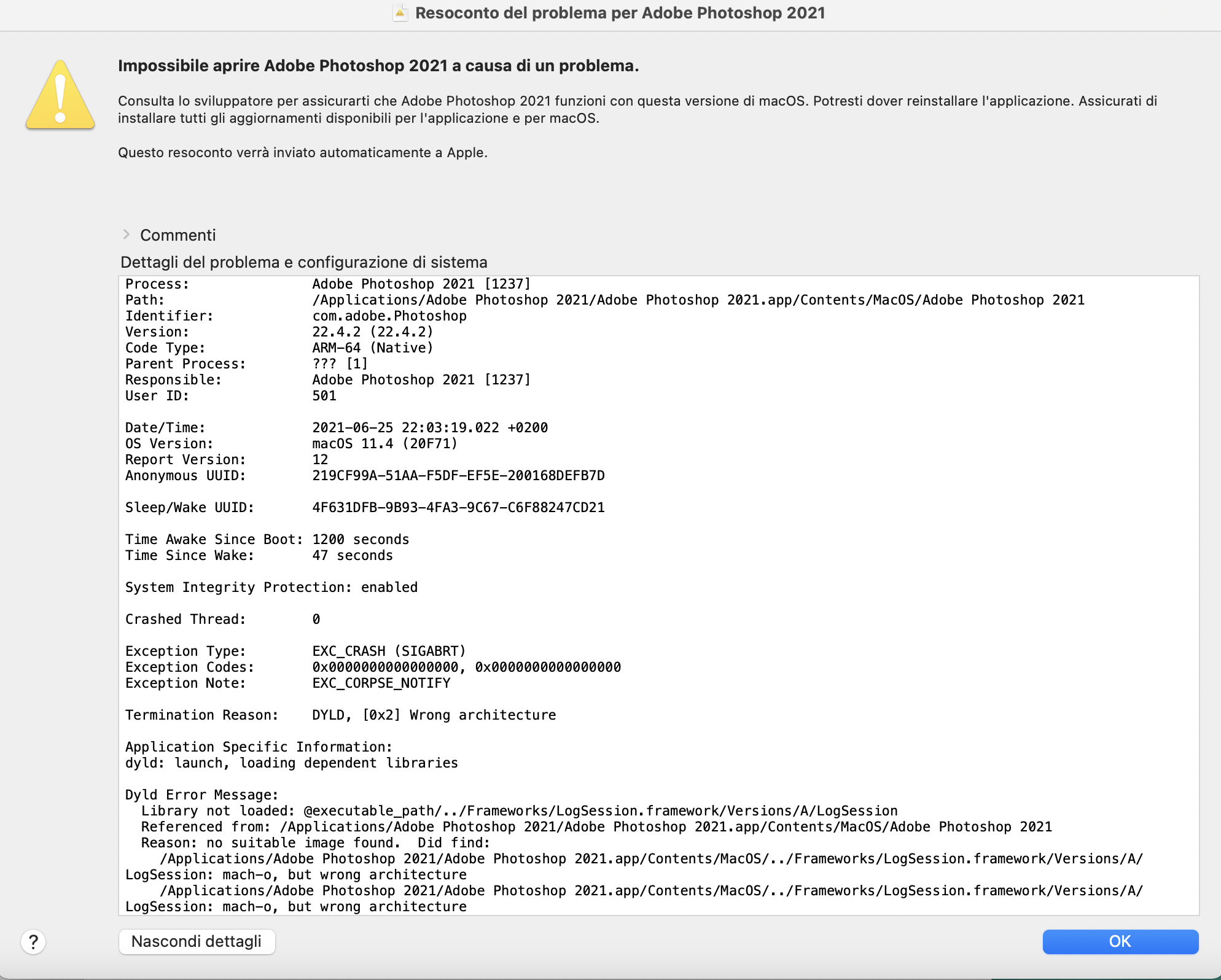Open help with question mark button
Screen dimensions: 1221x980
pyautogui.click(x=33, y=941)
